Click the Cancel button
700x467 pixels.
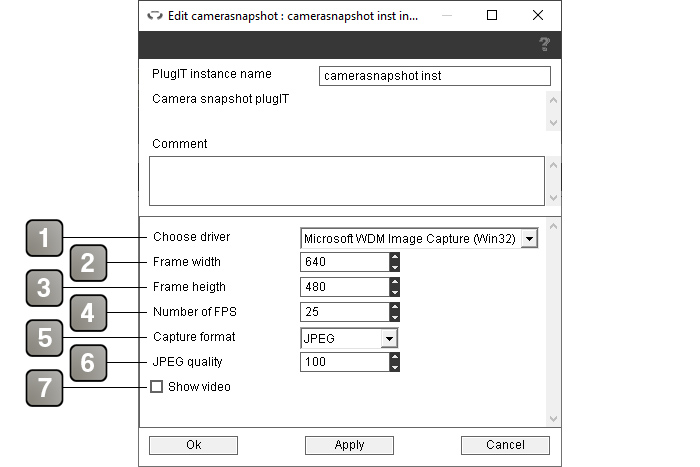505,445
